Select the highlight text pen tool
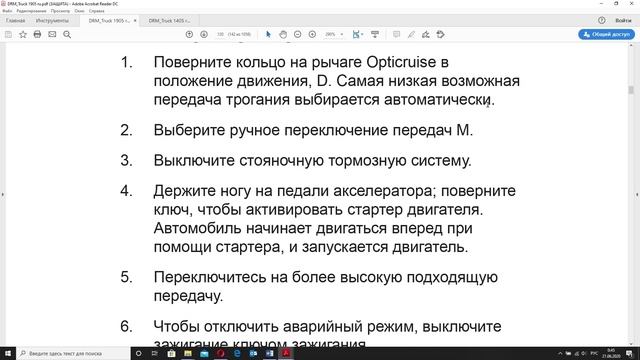This screenshot has height=360, width=640. [x=411, y=35]
